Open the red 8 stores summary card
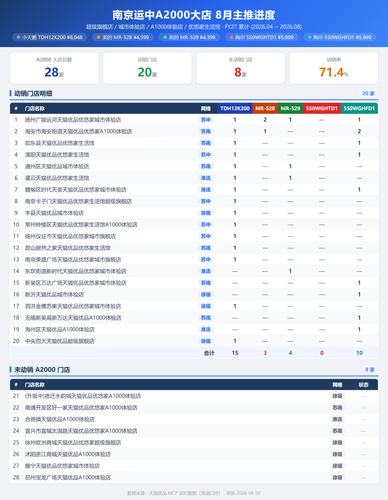 tap(240, 68)
